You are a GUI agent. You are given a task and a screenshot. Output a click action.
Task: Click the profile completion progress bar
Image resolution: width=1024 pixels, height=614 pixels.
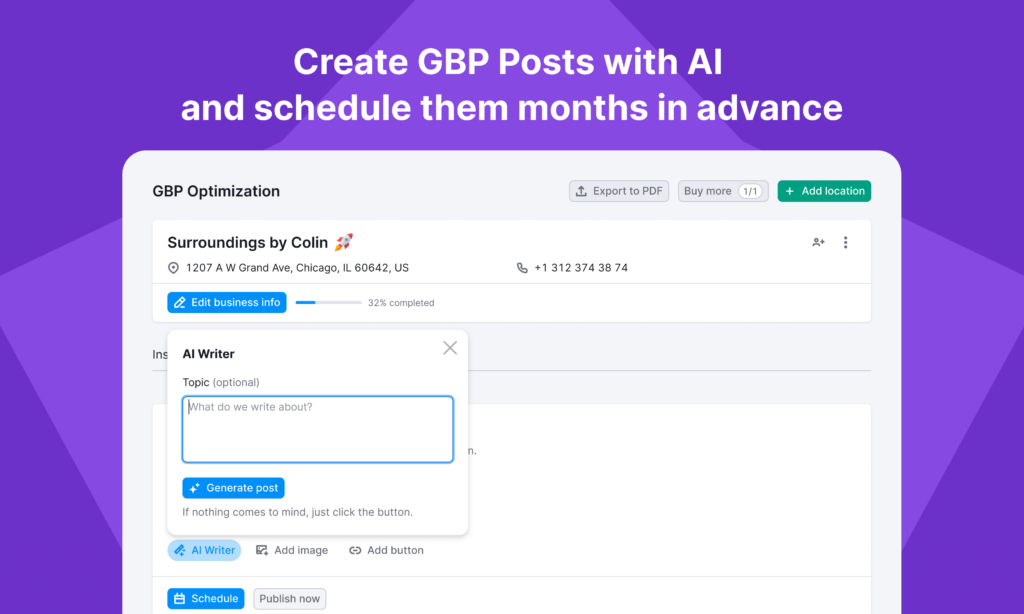(x=328, y=302)
